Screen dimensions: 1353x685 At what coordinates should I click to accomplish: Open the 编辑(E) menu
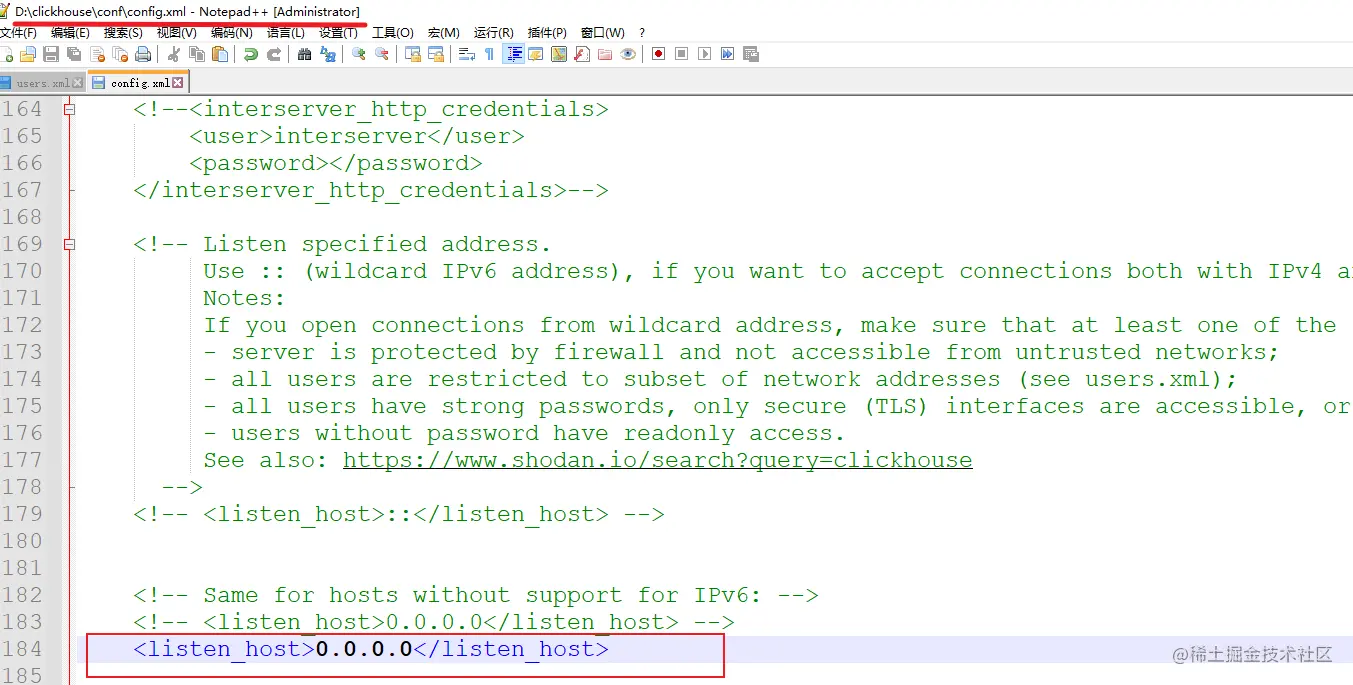(70, 33)
